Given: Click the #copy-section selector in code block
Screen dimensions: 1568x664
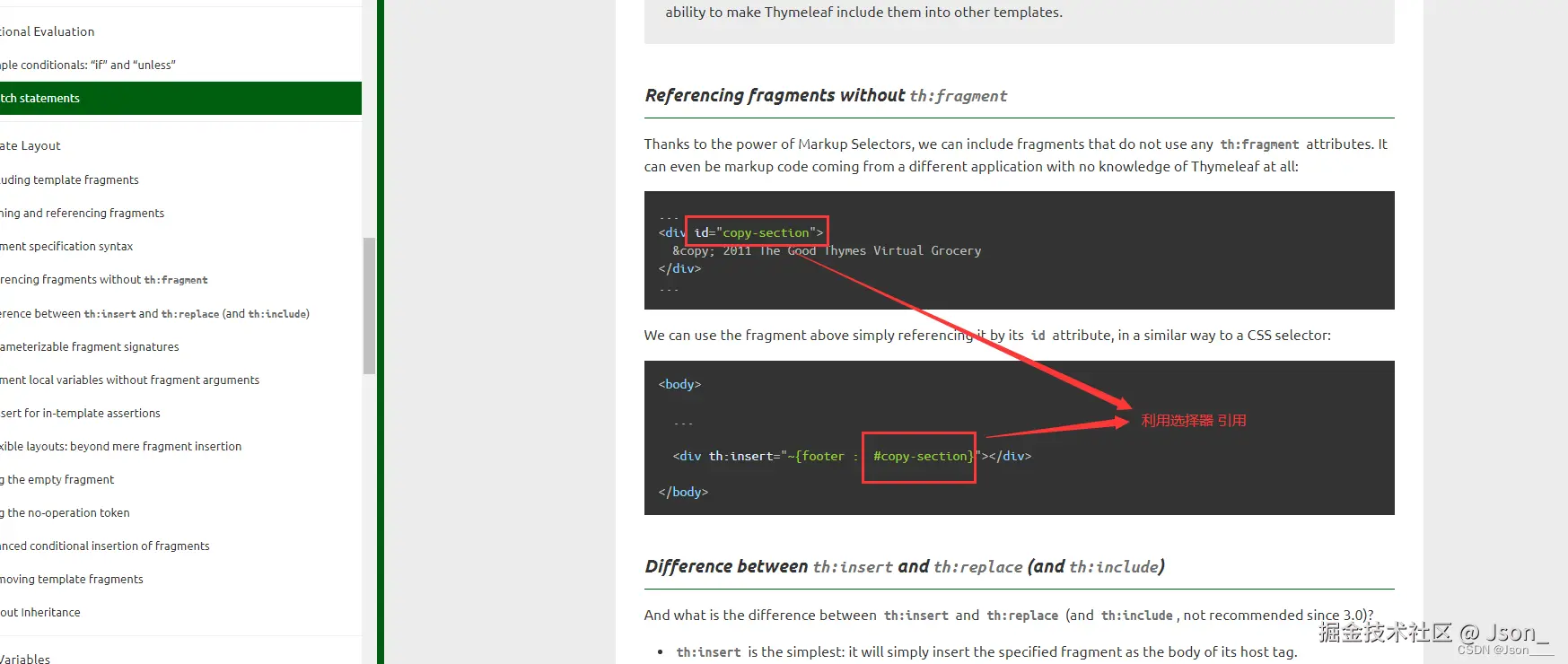Looking at the screenshot, I should 923,456.
